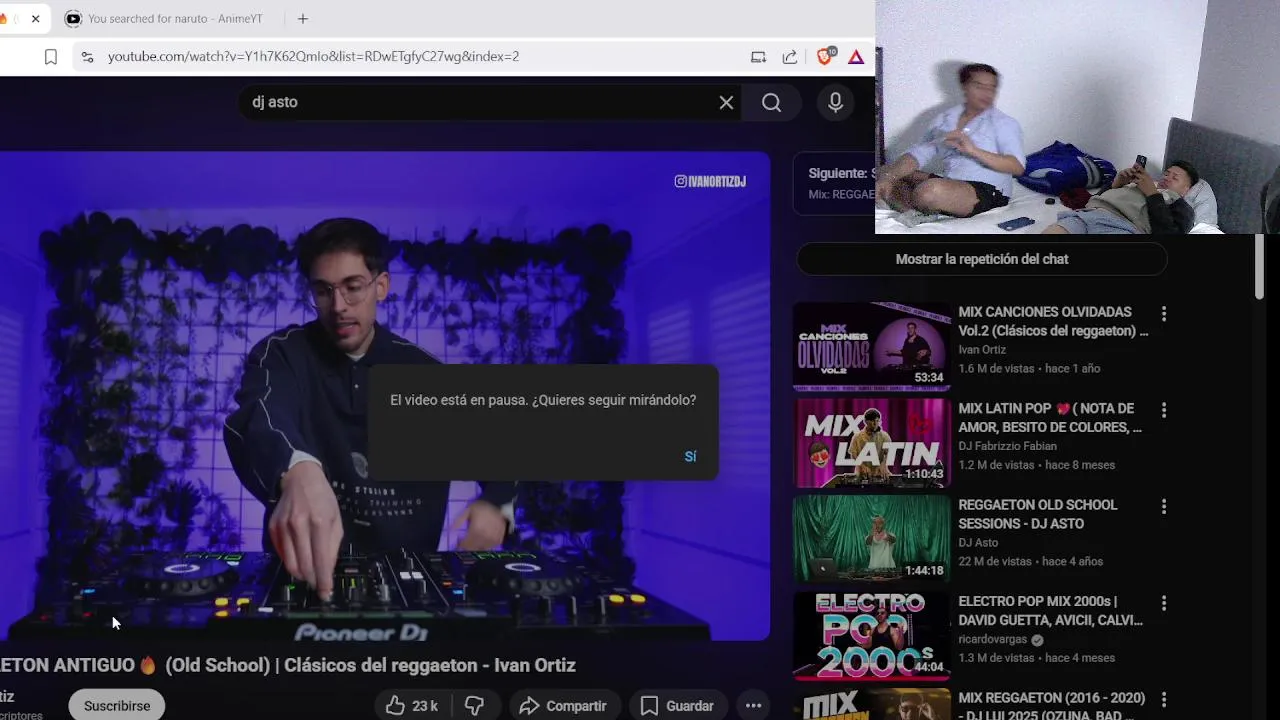This screenshot has height=720, width=1280.
Task: Open options menu for Reggaeton Old School Sessions
Action: coord(1163,507)
